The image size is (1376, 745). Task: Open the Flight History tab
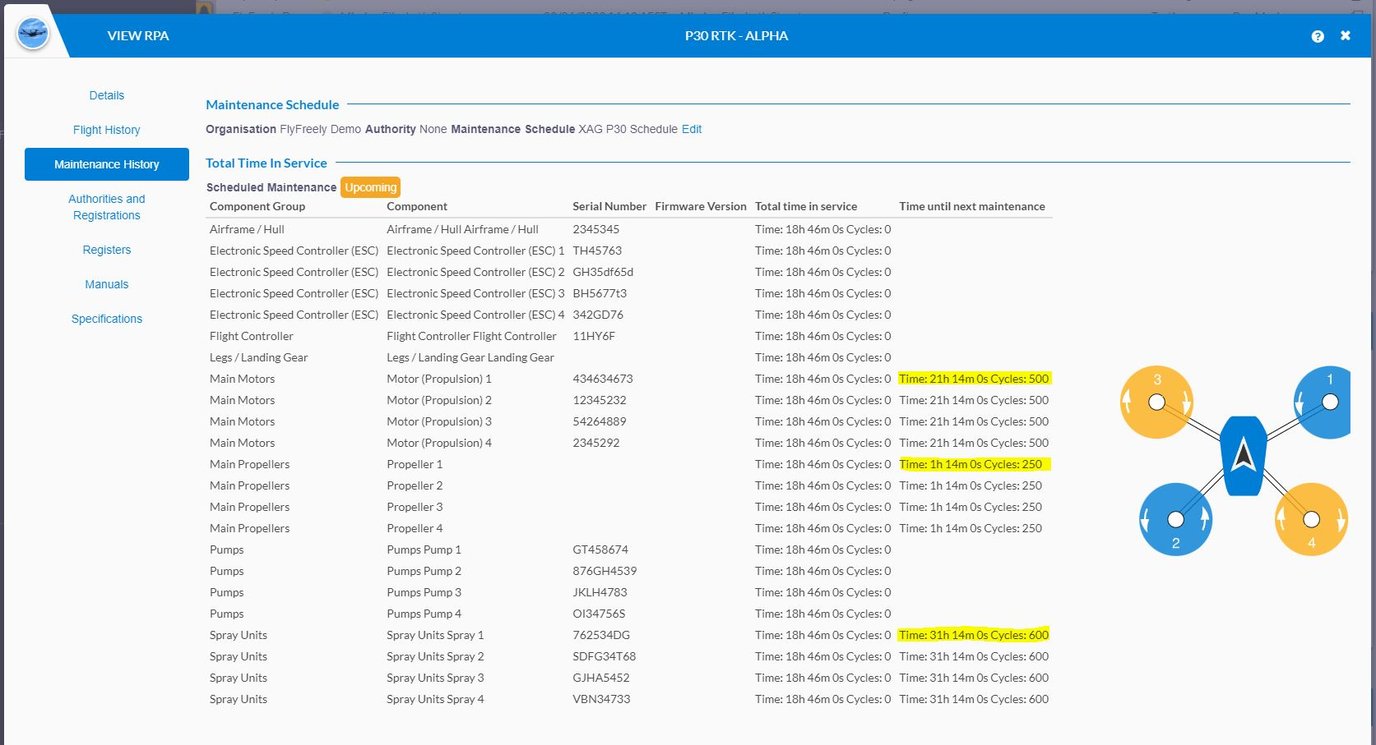106,129
